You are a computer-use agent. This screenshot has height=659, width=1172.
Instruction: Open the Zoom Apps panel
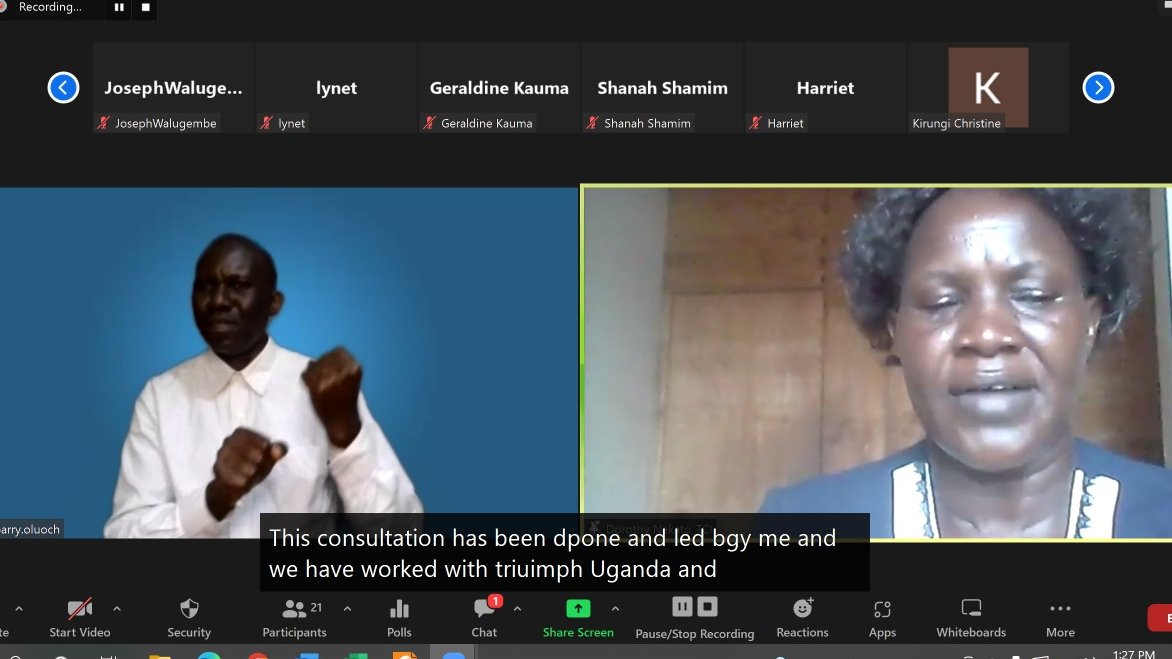[x=882, y=615]
